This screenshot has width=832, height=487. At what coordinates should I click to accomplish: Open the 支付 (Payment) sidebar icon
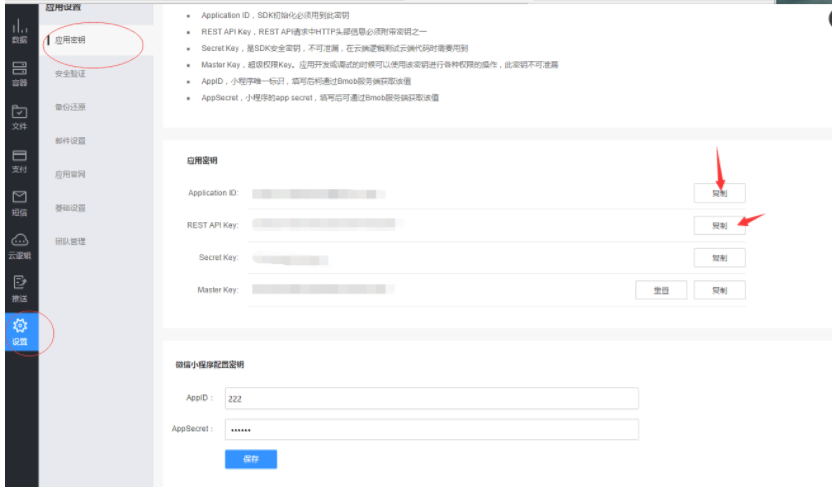pos(19,160)
